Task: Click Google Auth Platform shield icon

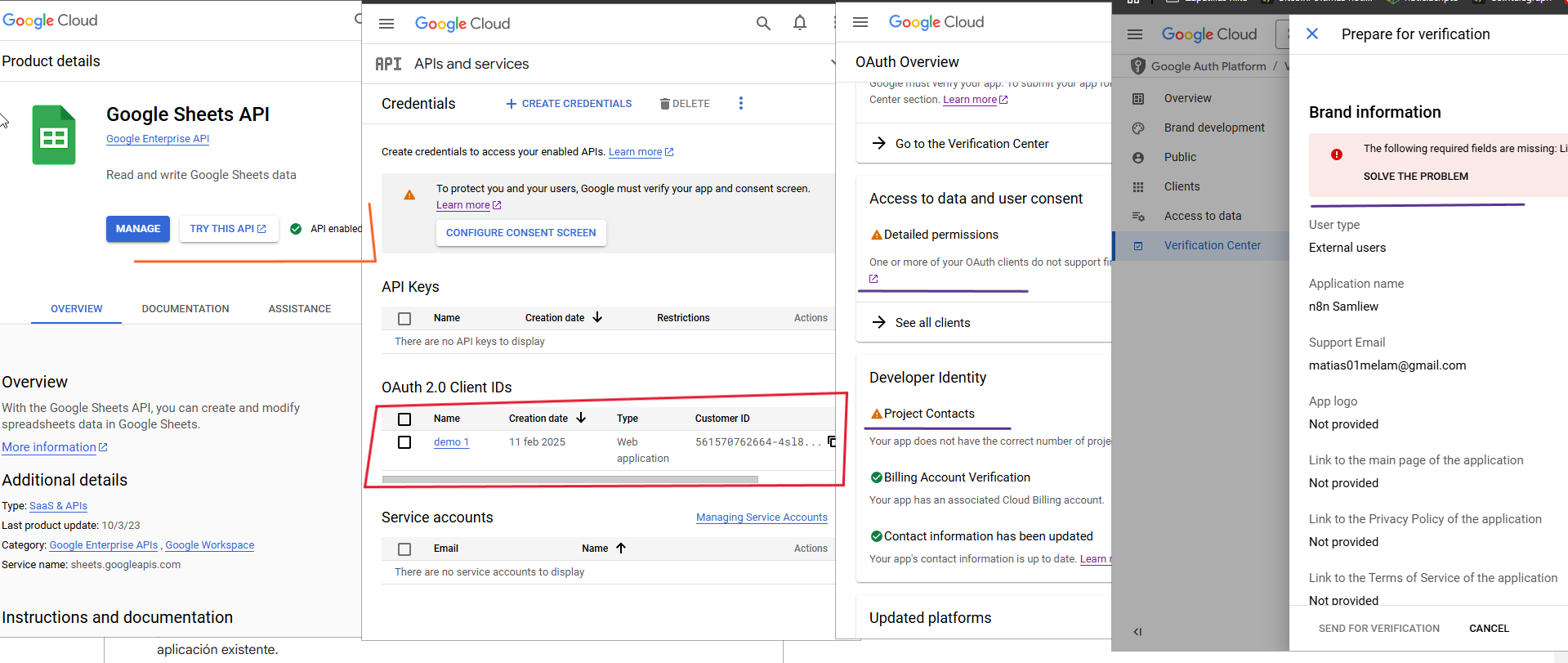Action: pos(1137,66)
